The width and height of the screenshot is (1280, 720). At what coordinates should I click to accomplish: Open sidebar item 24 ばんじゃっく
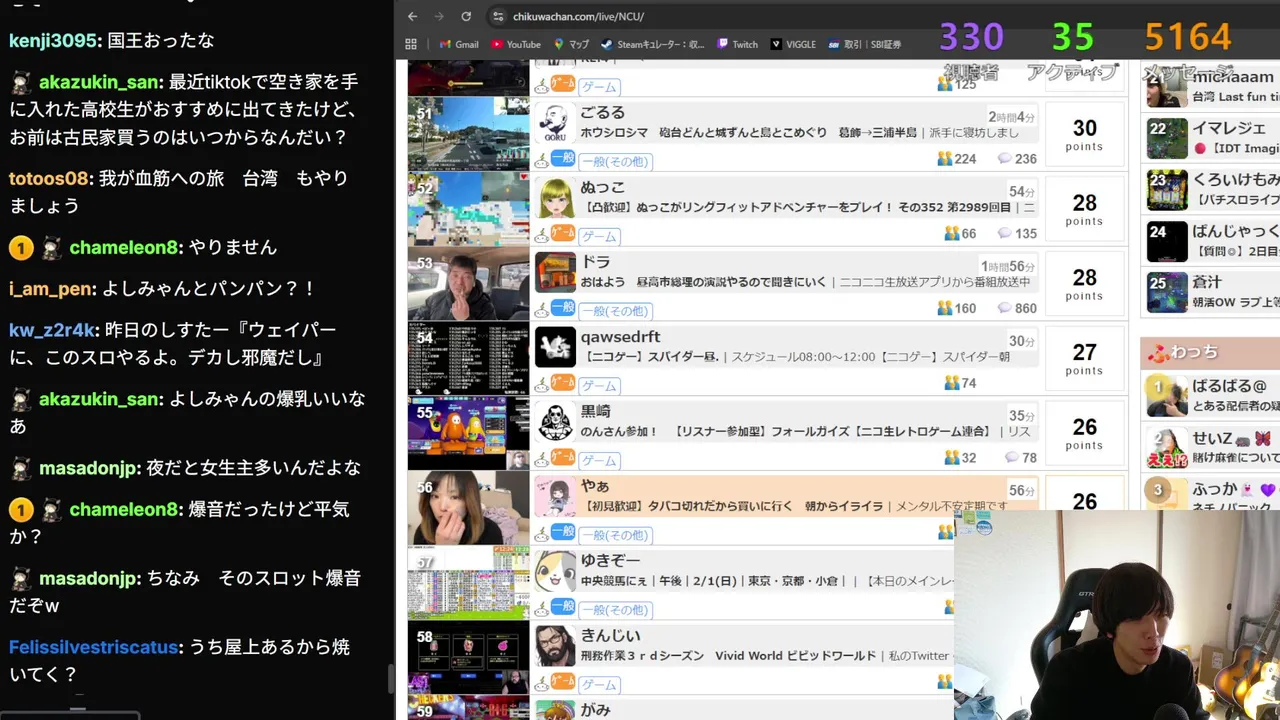pyautogui.click(x=1212, y=241)
